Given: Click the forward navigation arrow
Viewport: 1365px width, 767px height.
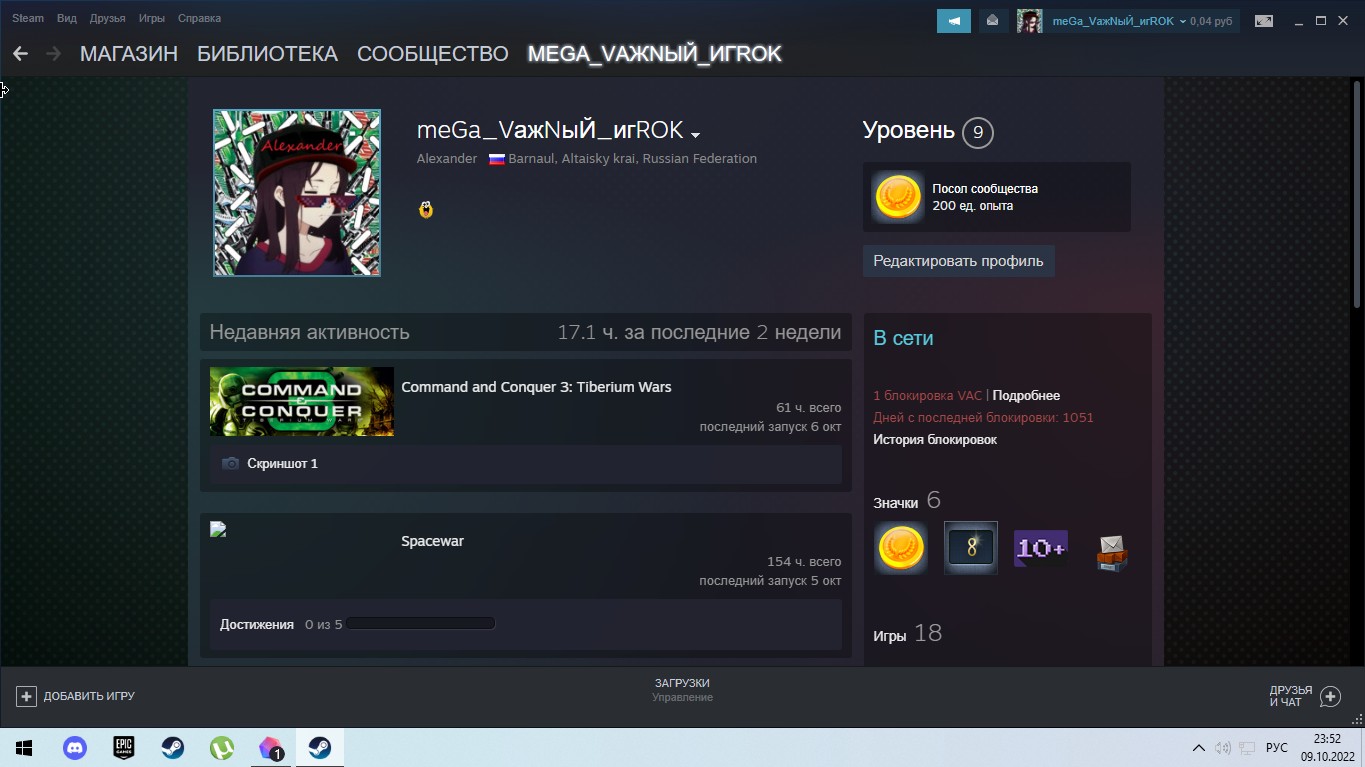Looking at the screenshot, I should click(x=53, y=54).
